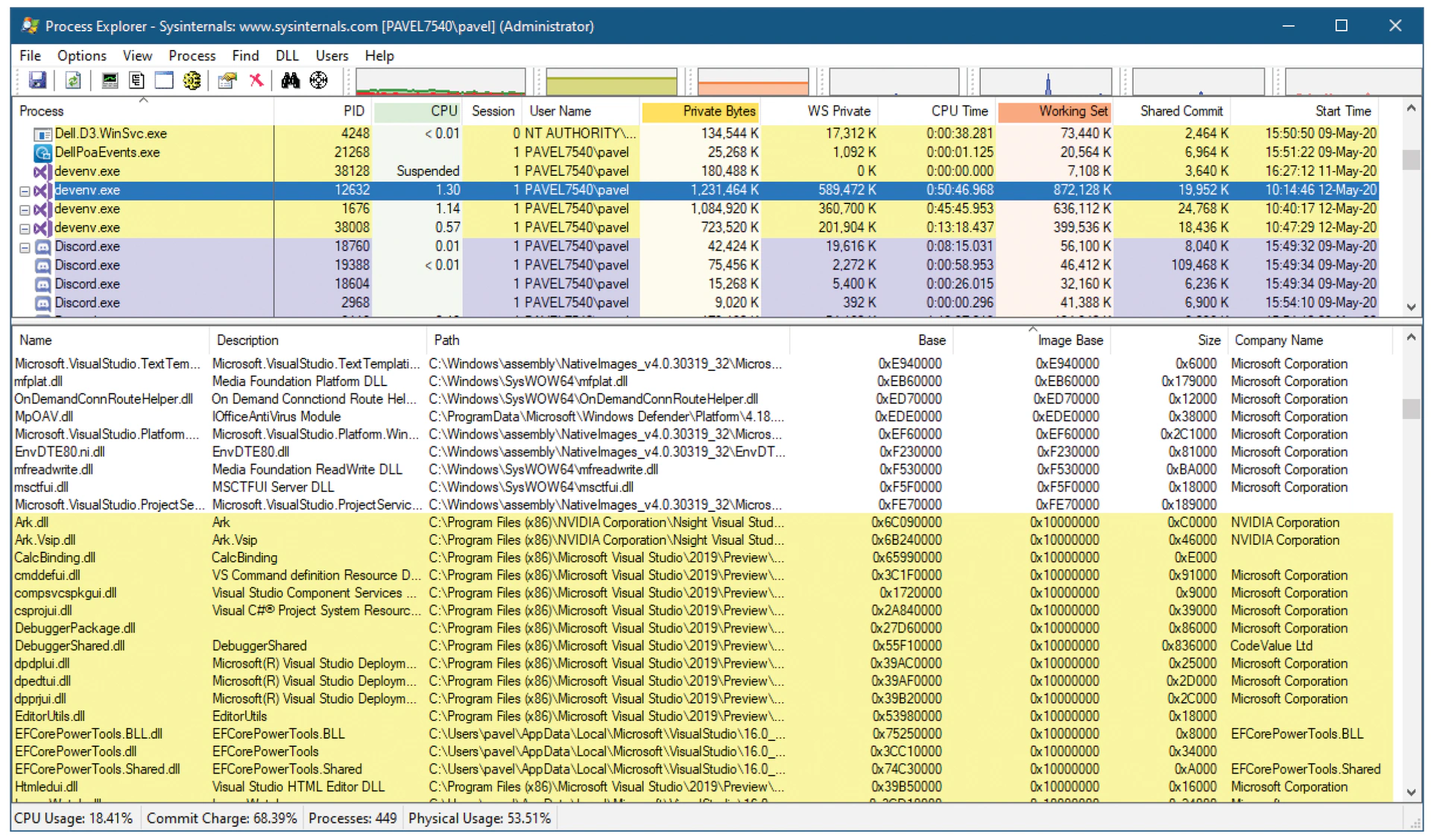Viewport: 1431px width, 840px height.
Task: Click the olive commit history mini graph
Action: click(611, 81)
